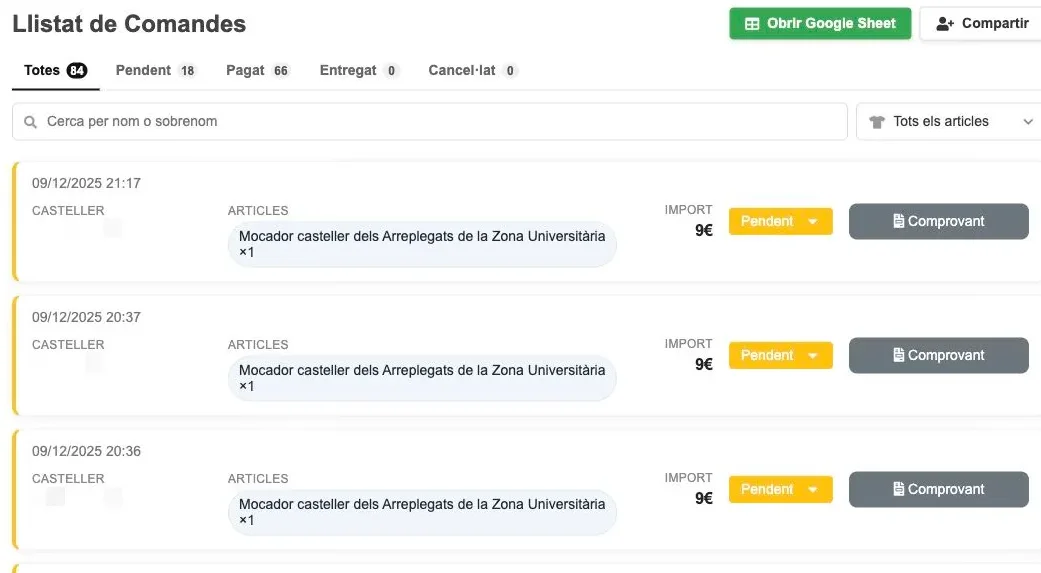Click caret arrow on 20:37 order's status
This screenshot has width=1041, height=573.
pyautogui.click(x=813, y=356)
